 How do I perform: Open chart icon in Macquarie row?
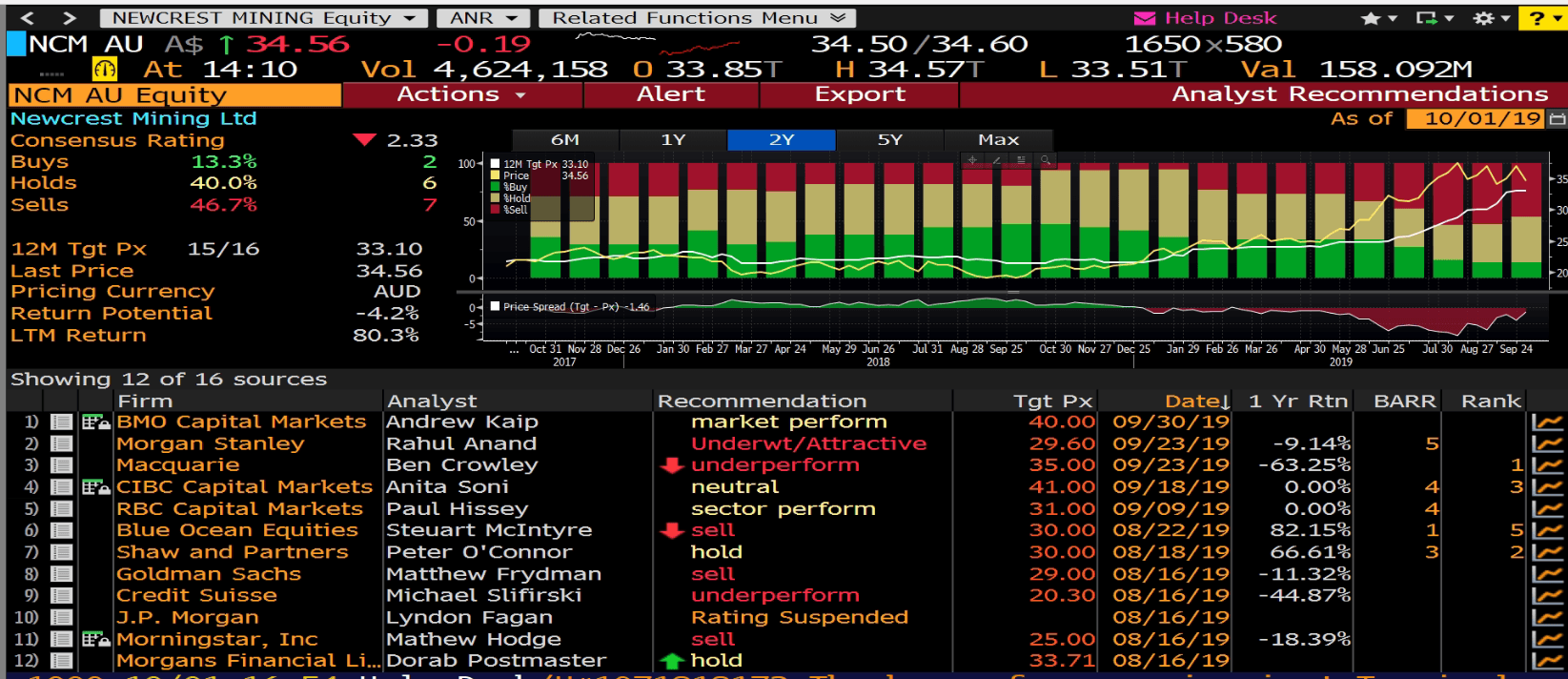pos(1548,465)
